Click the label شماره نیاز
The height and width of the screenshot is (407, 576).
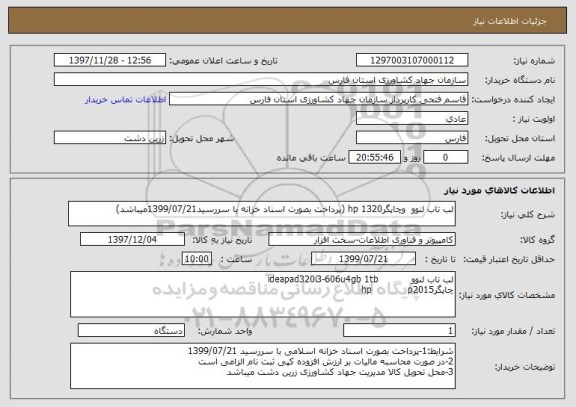click(534, 61)
